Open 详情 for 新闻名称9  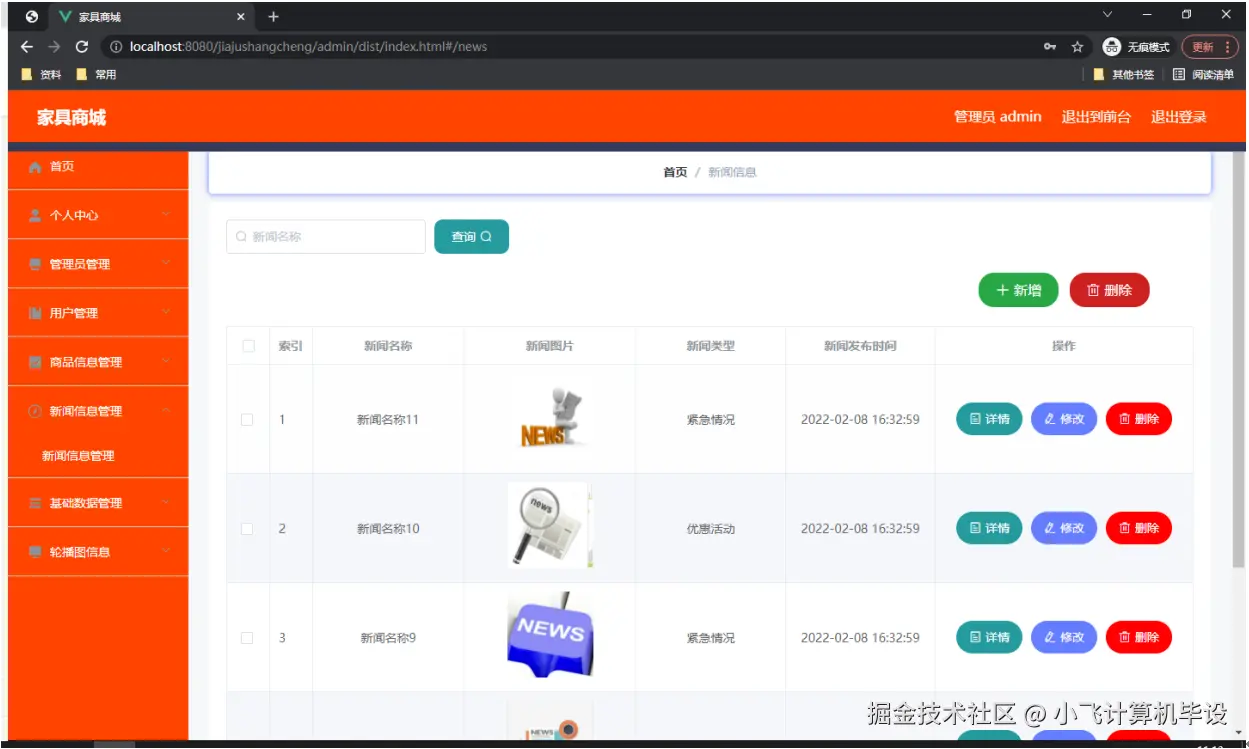click(x=989, y=637)
